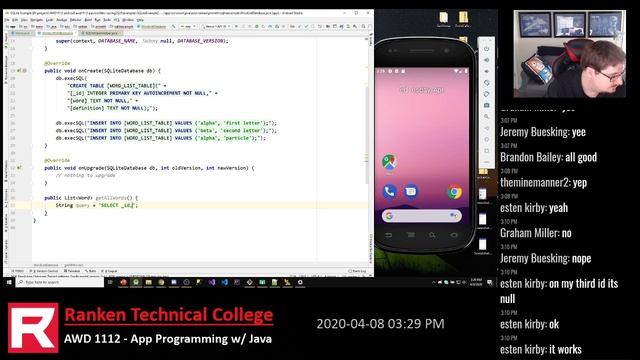Click the taskbar clock

476,282
